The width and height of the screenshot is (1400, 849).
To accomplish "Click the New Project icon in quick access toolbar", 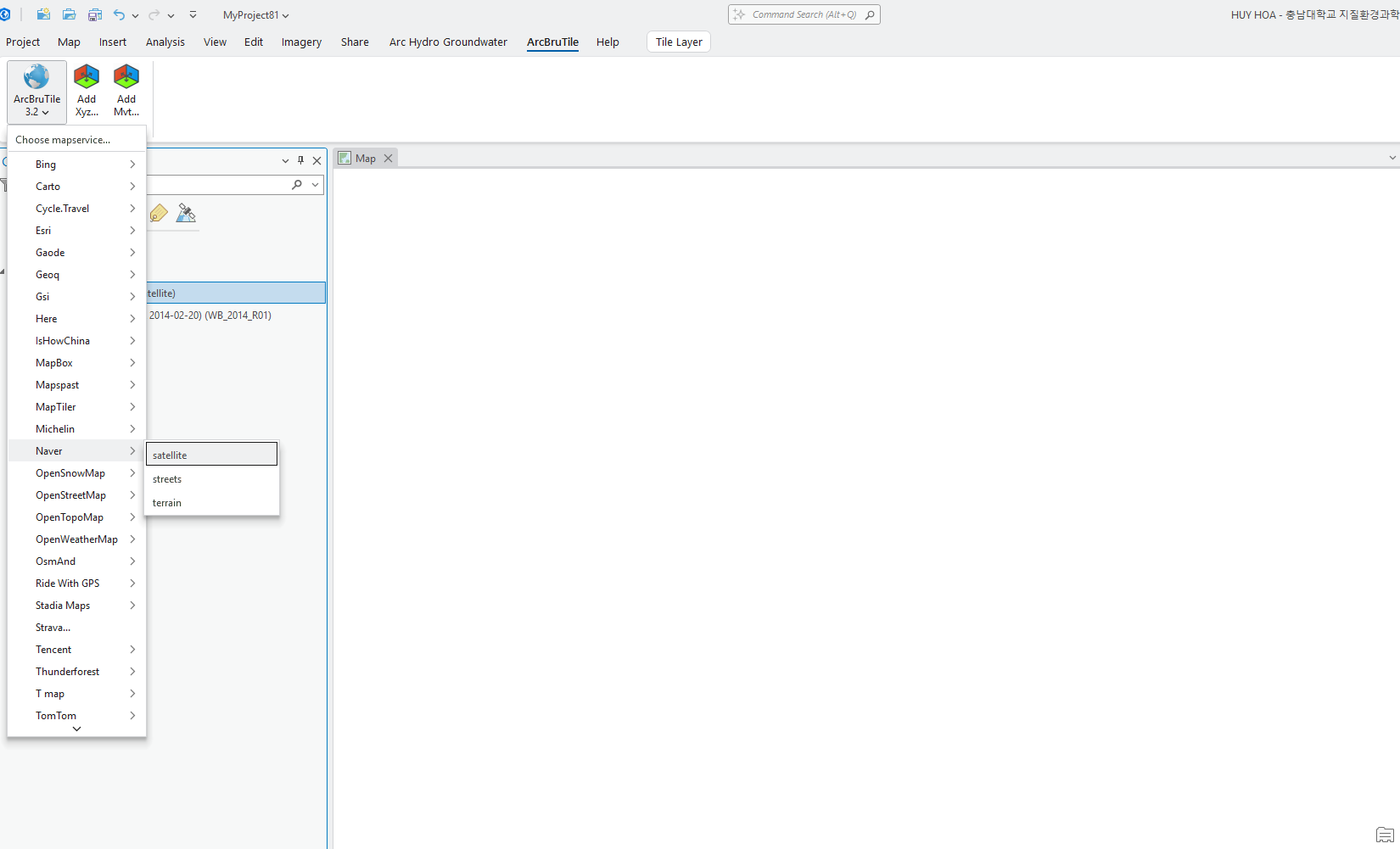I will 43,14.
